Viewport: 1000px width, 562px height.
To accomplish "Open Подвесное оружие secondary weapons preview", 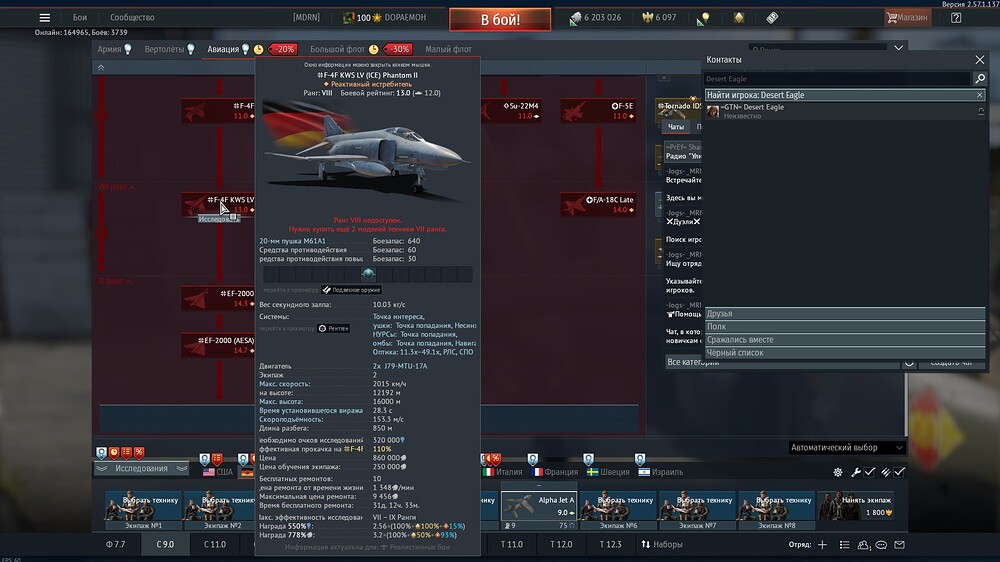I will 351,290.
